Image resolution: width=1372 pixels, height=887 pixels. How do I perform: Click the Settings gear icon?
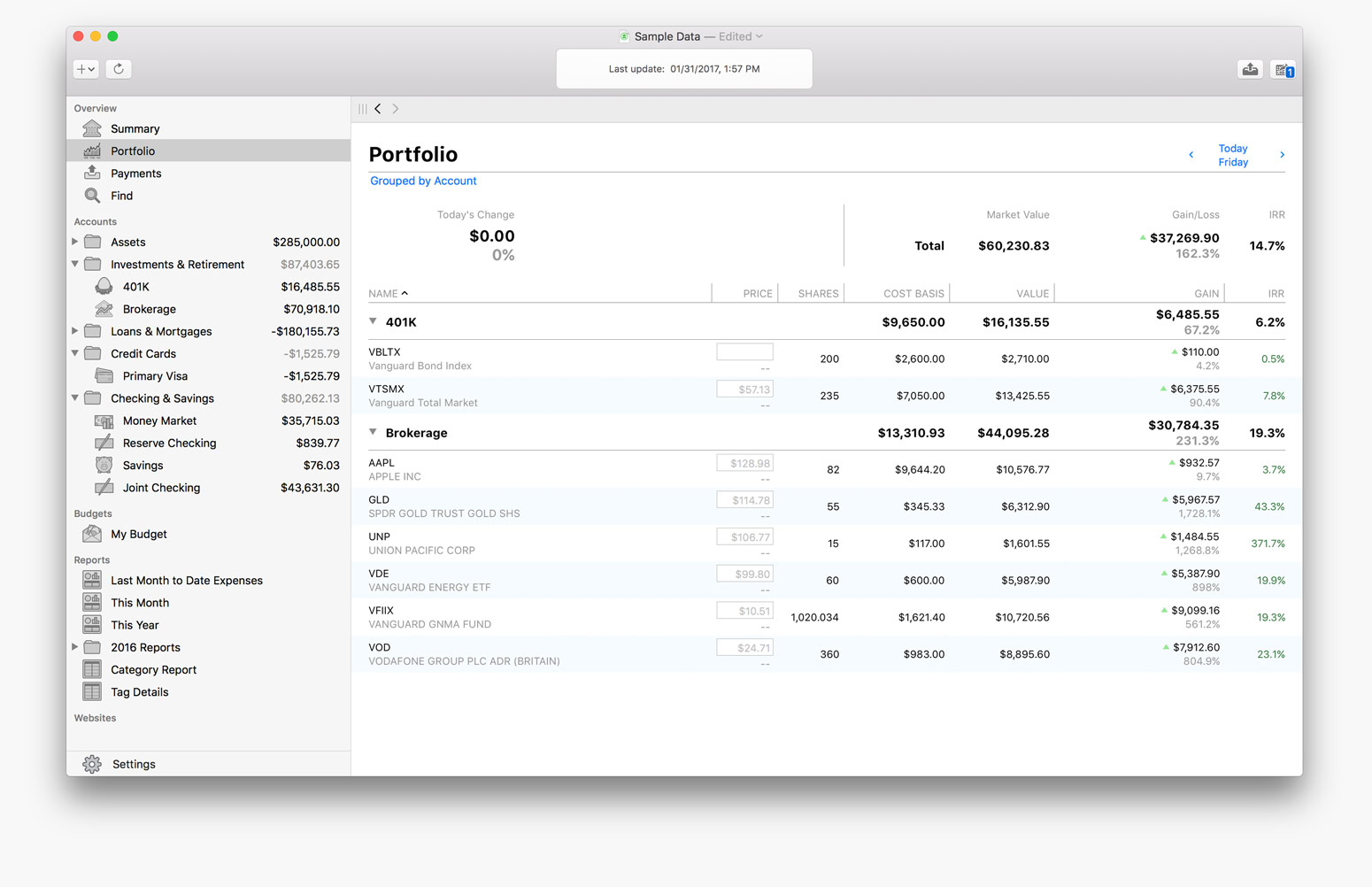click(x=92, y=764)
